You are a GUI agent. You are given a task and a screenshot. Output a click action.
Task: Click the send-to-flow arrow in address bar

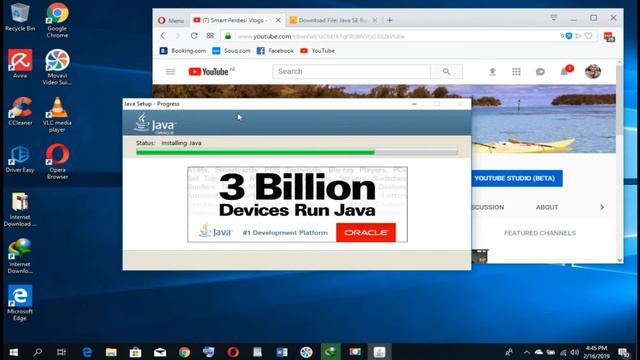point(578,36)
